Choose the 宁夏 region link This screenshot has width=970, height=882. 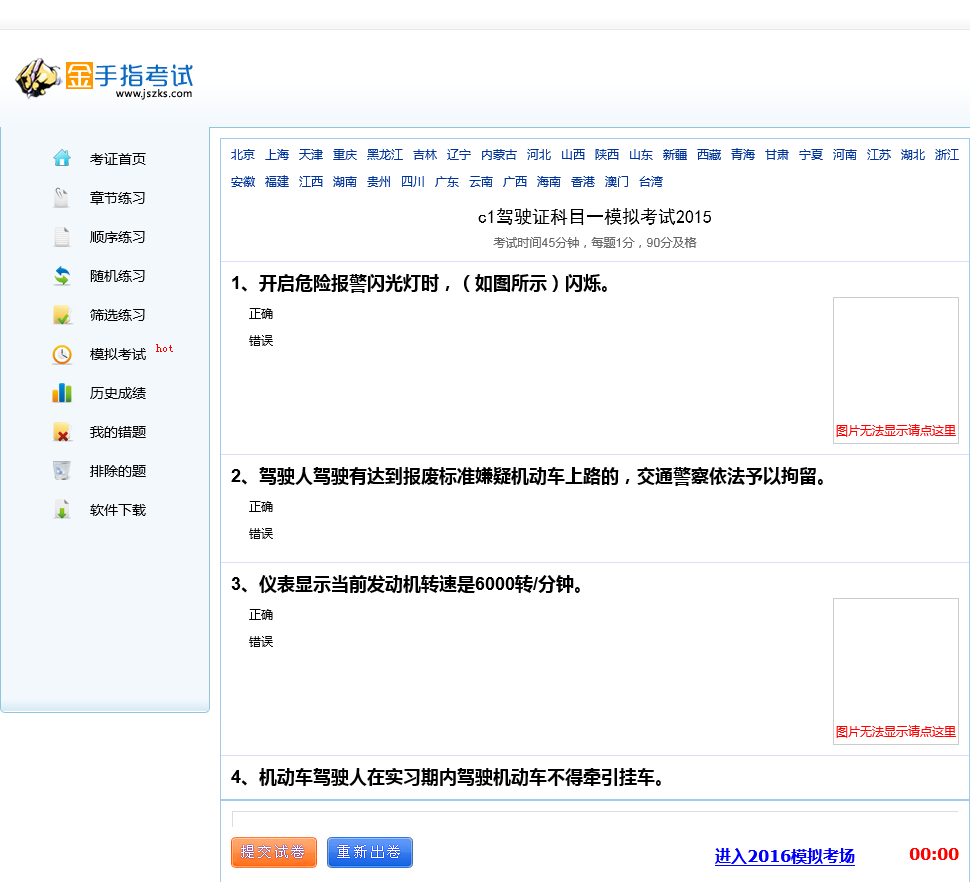click(811, 155)
